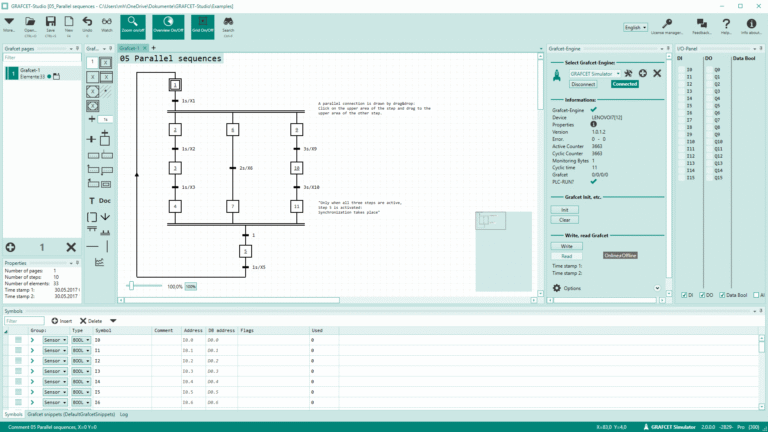The image size is (768, 432).
Task: Open the GRAFCET Simulator engine dropdown
Action: pos(593,73)
